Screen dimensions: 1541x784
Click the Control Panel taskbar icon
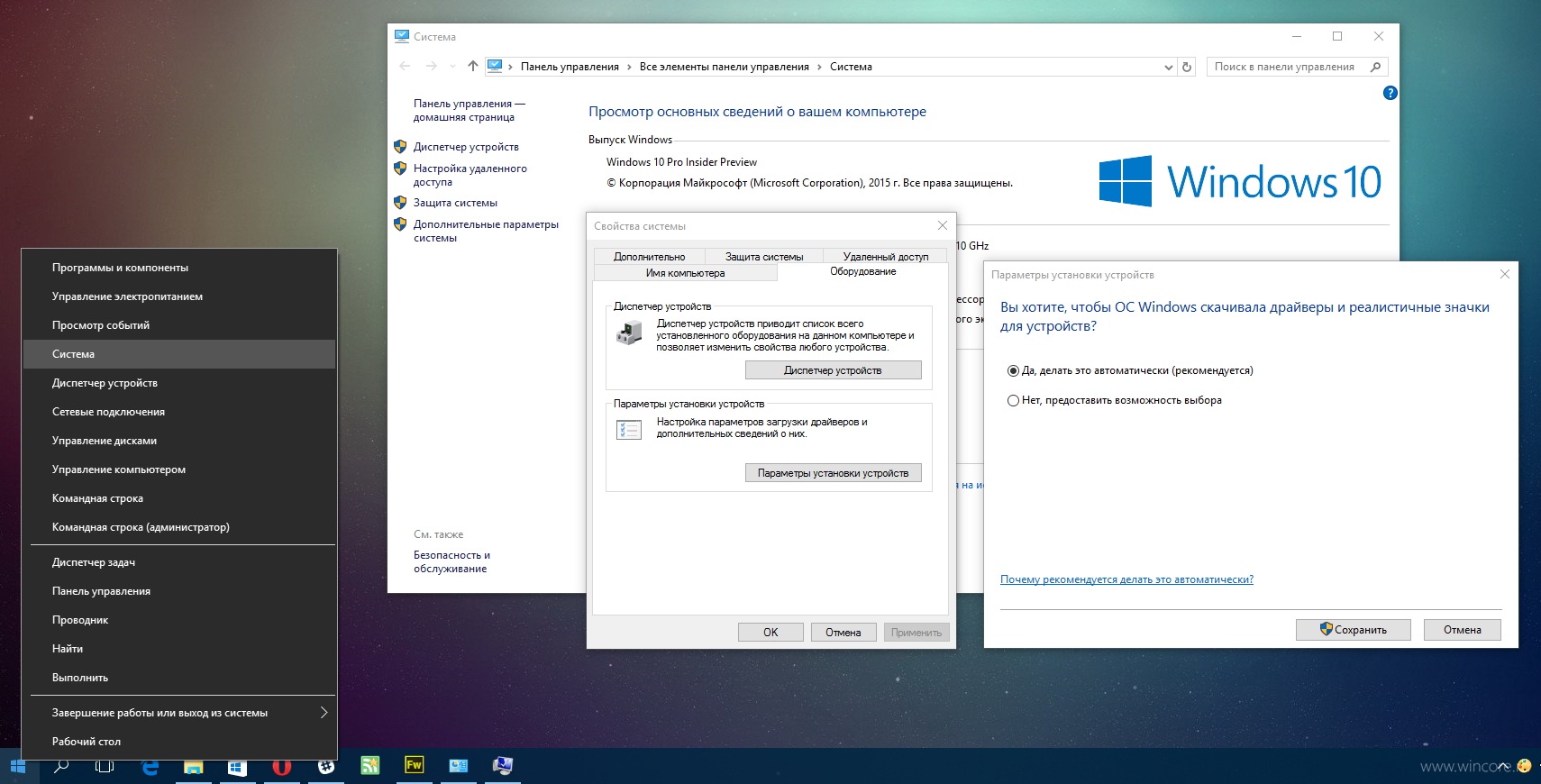tap(458, 766)
